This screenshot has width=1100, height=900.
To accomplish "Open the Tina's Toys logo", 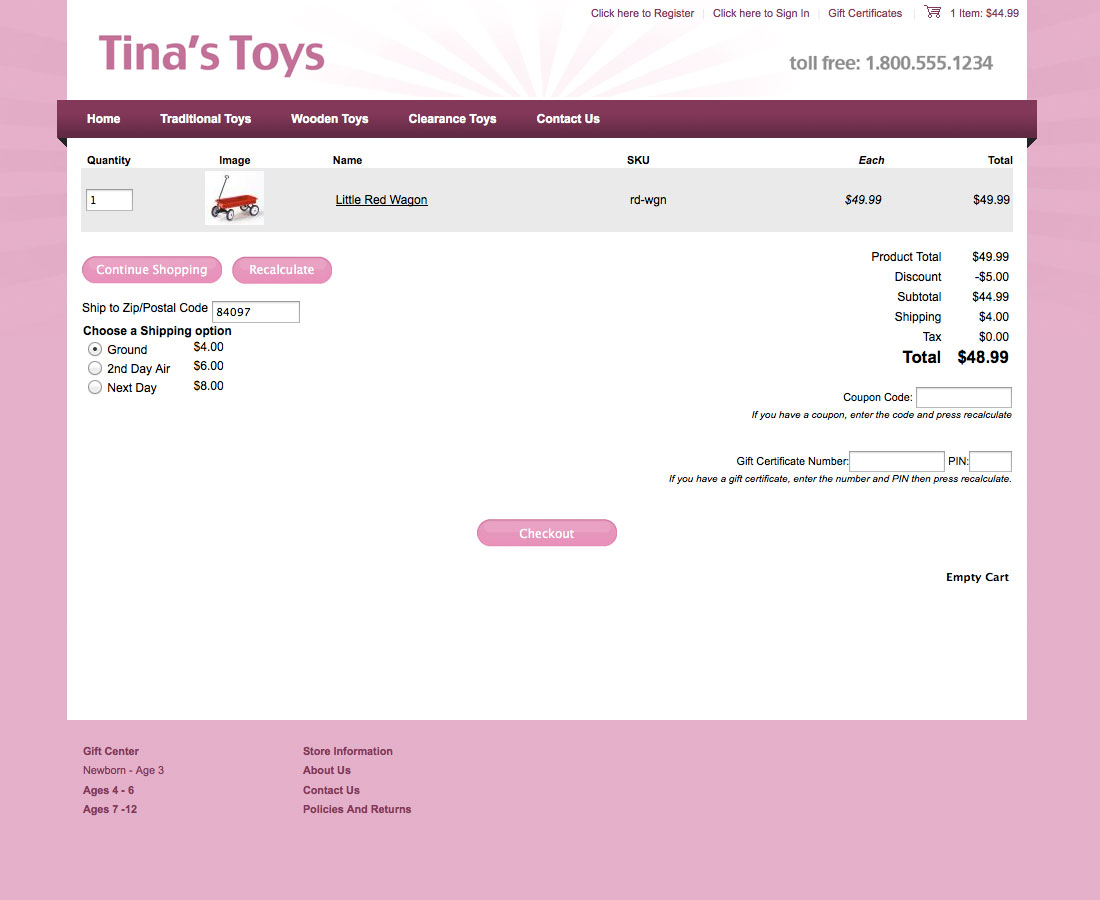I will click(212, 55).
